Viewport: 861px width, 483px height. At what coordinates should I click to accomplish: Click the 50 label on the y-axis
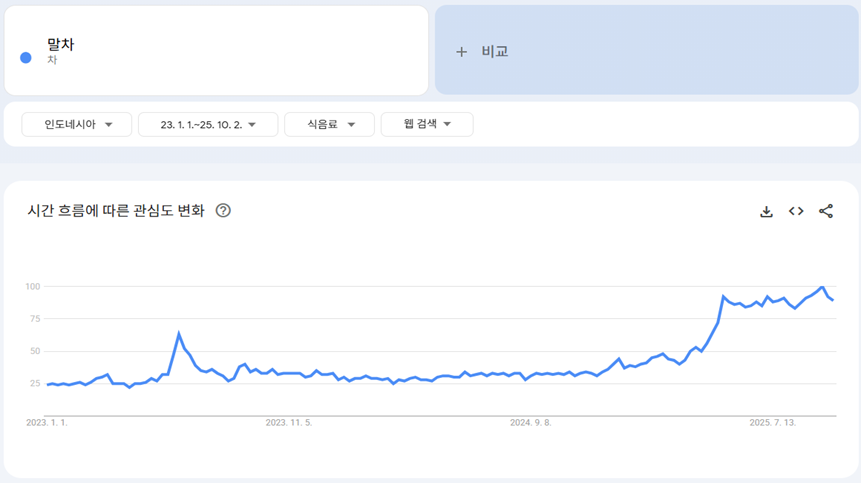35,351
